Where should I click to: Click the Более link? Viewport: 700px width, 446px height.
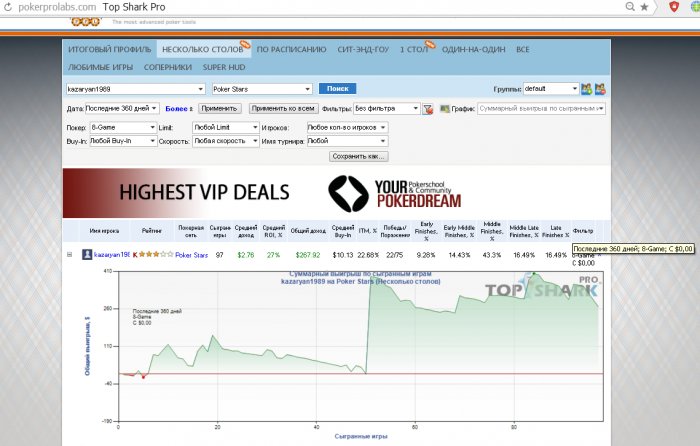(176, 108)
